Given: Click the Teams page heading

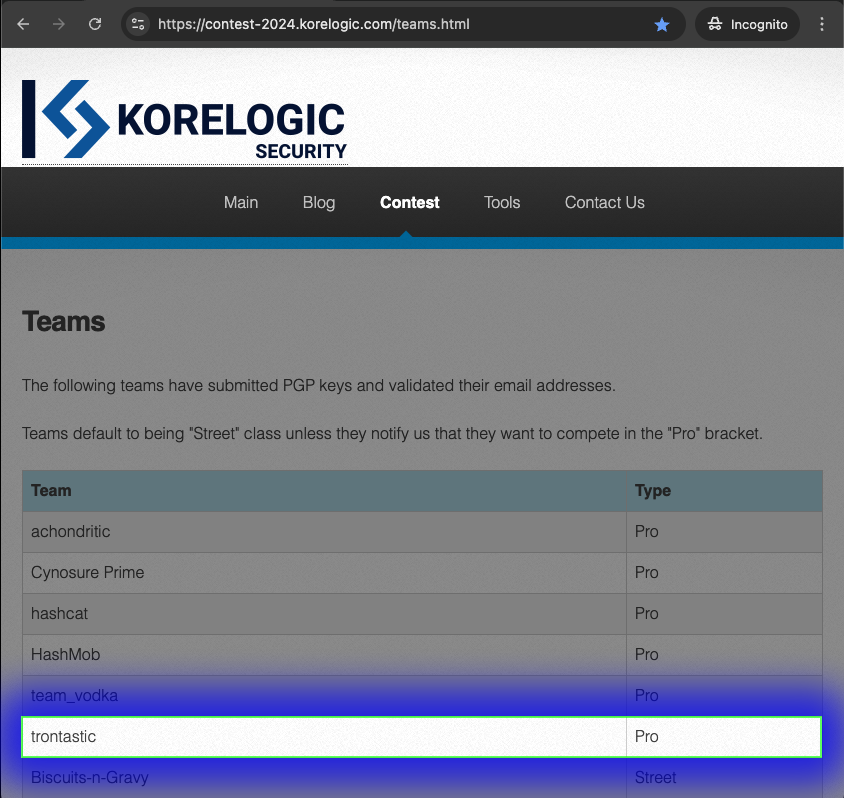Looking at the screenshot, I should point(64,322).
